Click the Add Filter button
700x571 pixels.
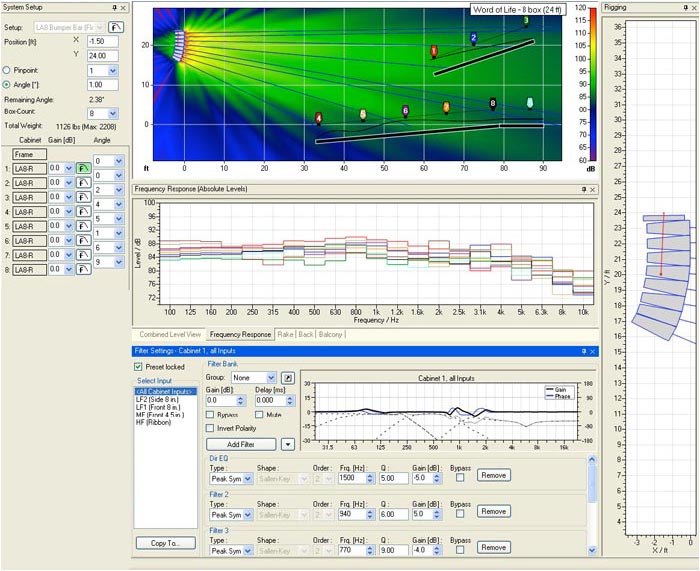pyautogui.click(x=240, y=443)
